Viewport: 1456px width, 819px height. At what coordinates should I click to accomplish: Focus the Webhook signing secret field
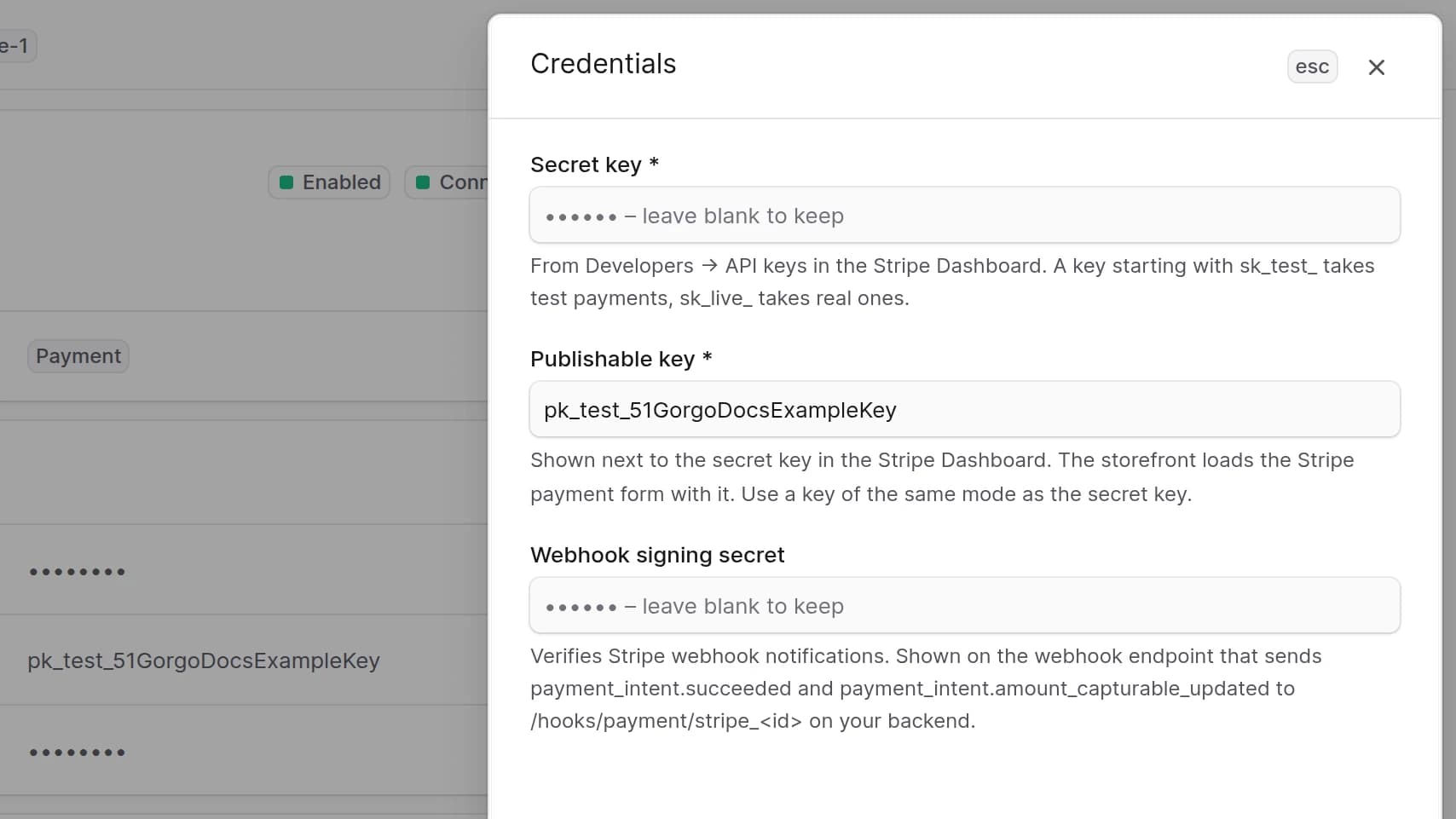coord(964,606)
